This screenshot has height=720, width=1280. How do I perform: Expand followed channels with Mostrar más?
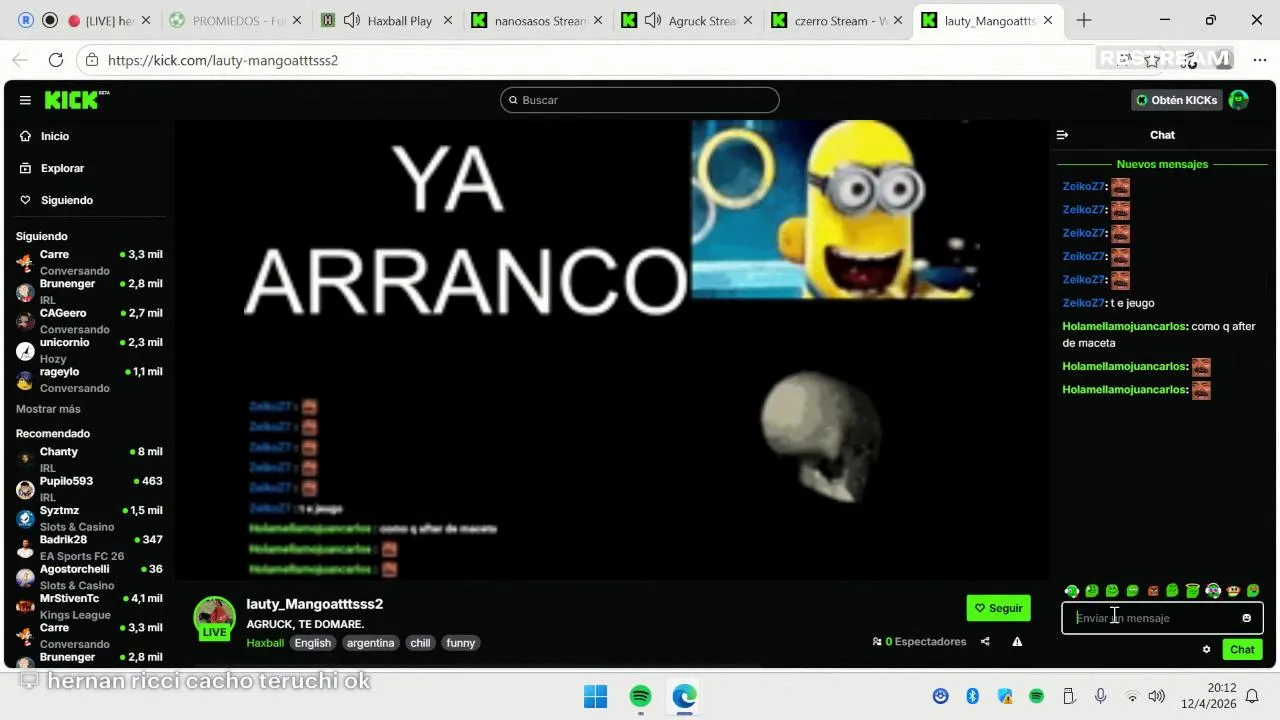tap(48, 409)
